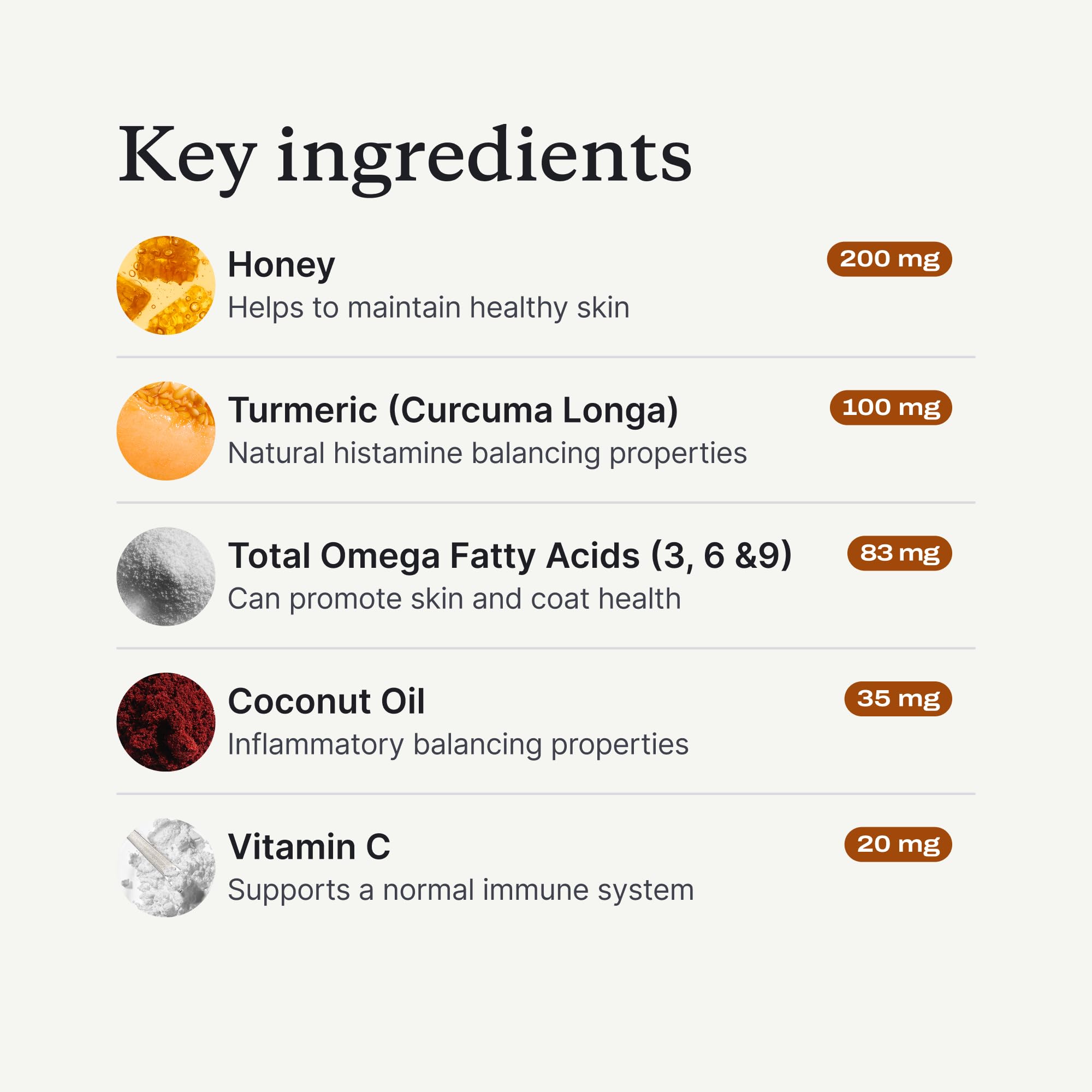Click 'Helps to maintain healthy skin' text

pyautogui.click(x=429, y=308)
